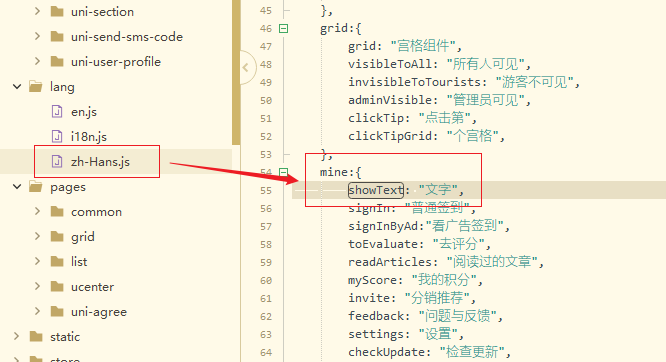Select the uni-user-profile folder name

click(116, 62)
